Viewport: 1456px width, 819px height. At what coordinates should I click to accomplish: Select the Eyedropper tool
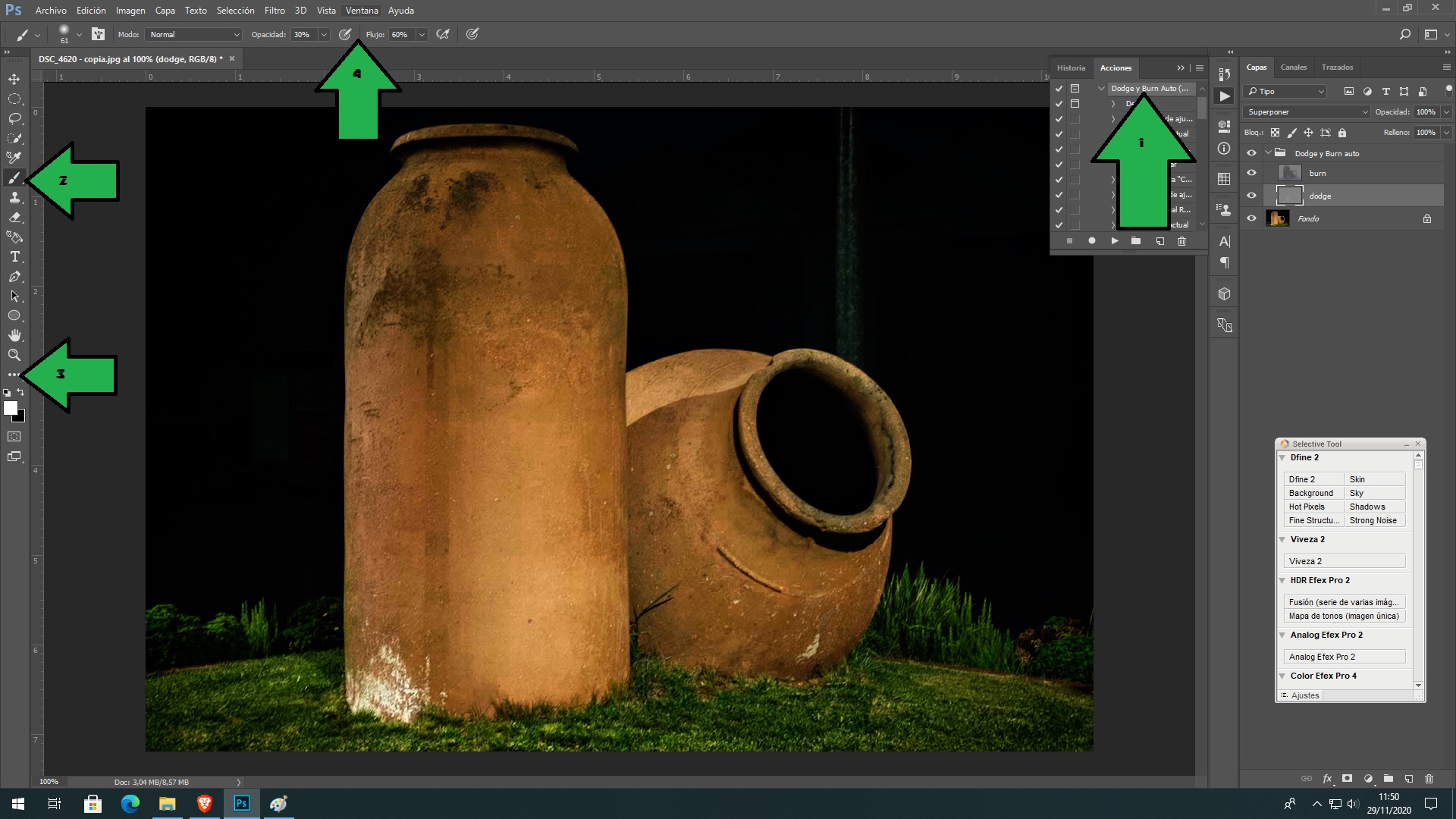(x=14, y=158)
